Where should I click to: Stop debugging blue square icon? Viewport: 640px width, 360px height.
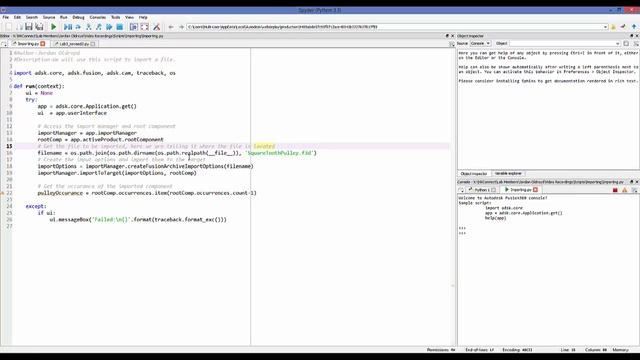pyautogui.click(x=120, y=27)
